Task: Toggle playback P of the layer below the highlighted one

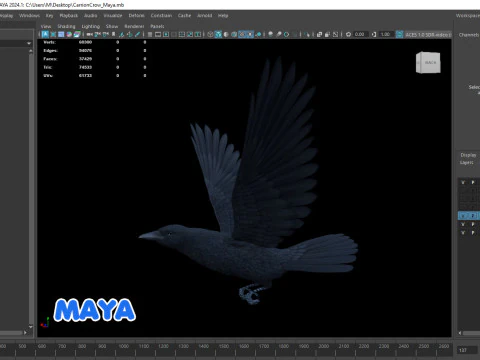Action: pos(473,224)
